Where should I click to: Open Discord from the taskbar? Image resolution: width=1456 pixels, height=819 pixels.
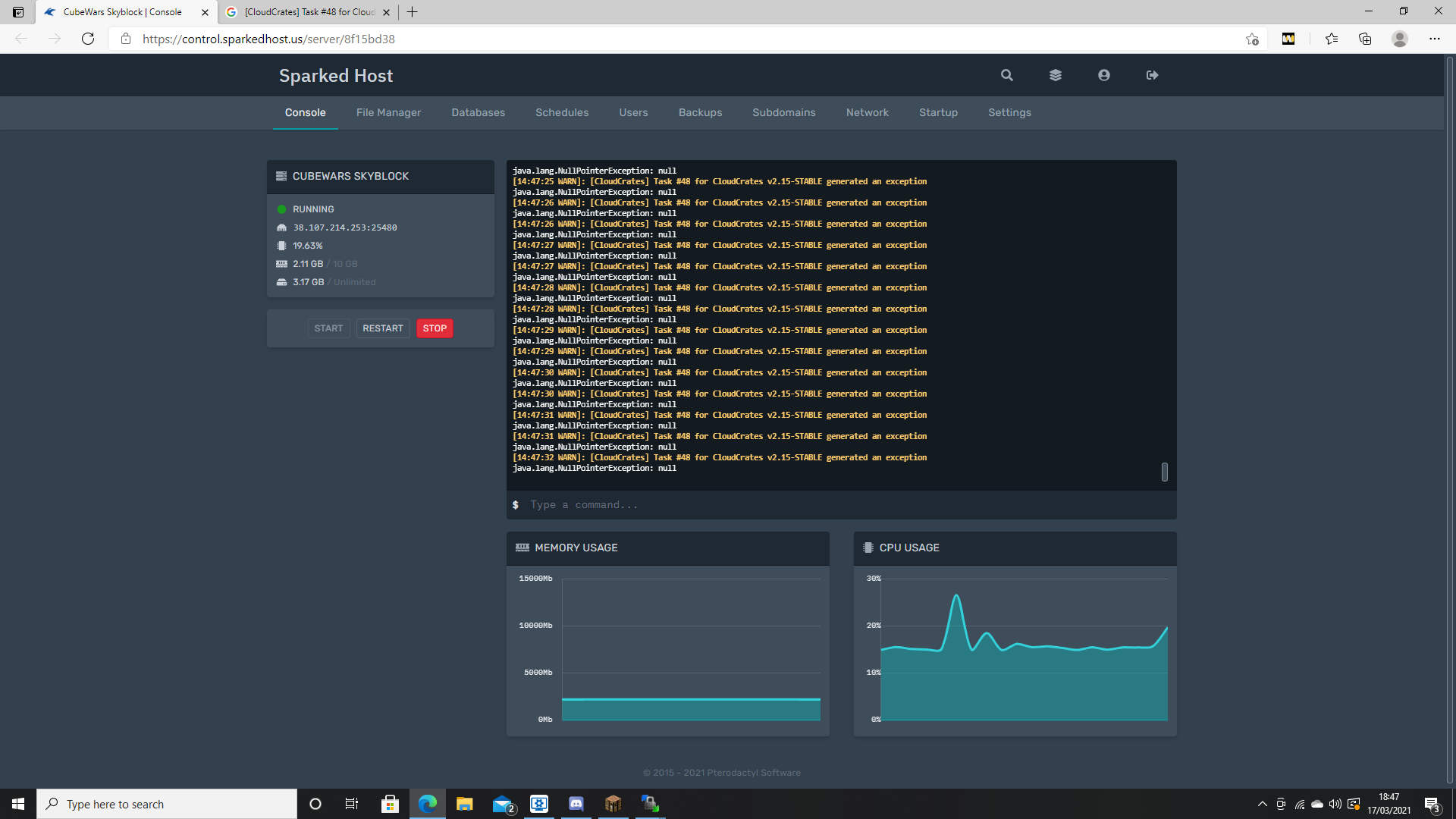576,804
